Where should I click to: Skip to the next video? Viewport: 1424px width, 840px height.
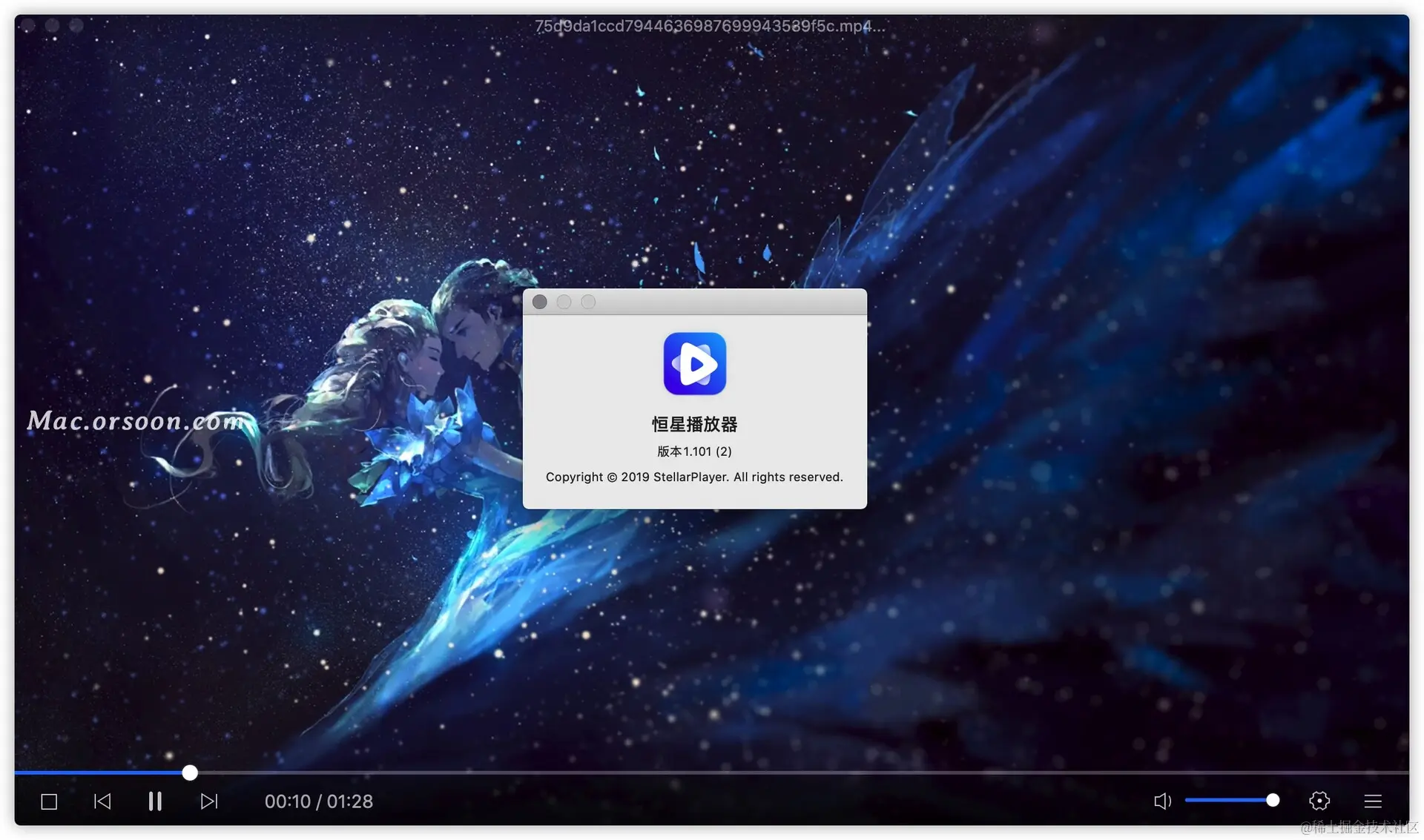pos(209,801)
